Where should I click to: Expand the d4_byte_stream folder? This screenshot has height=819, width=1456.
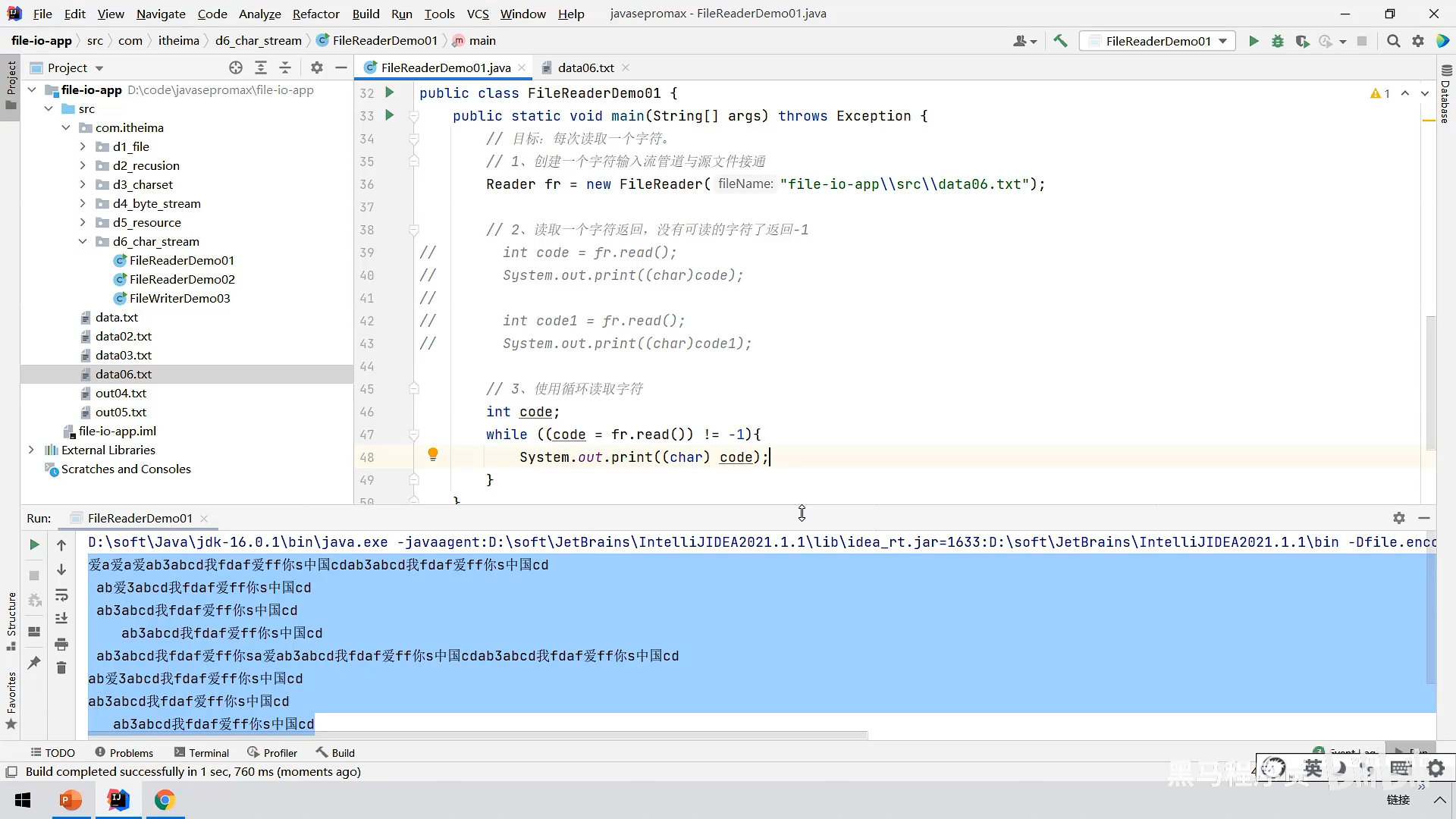click(x=83, y=203)
